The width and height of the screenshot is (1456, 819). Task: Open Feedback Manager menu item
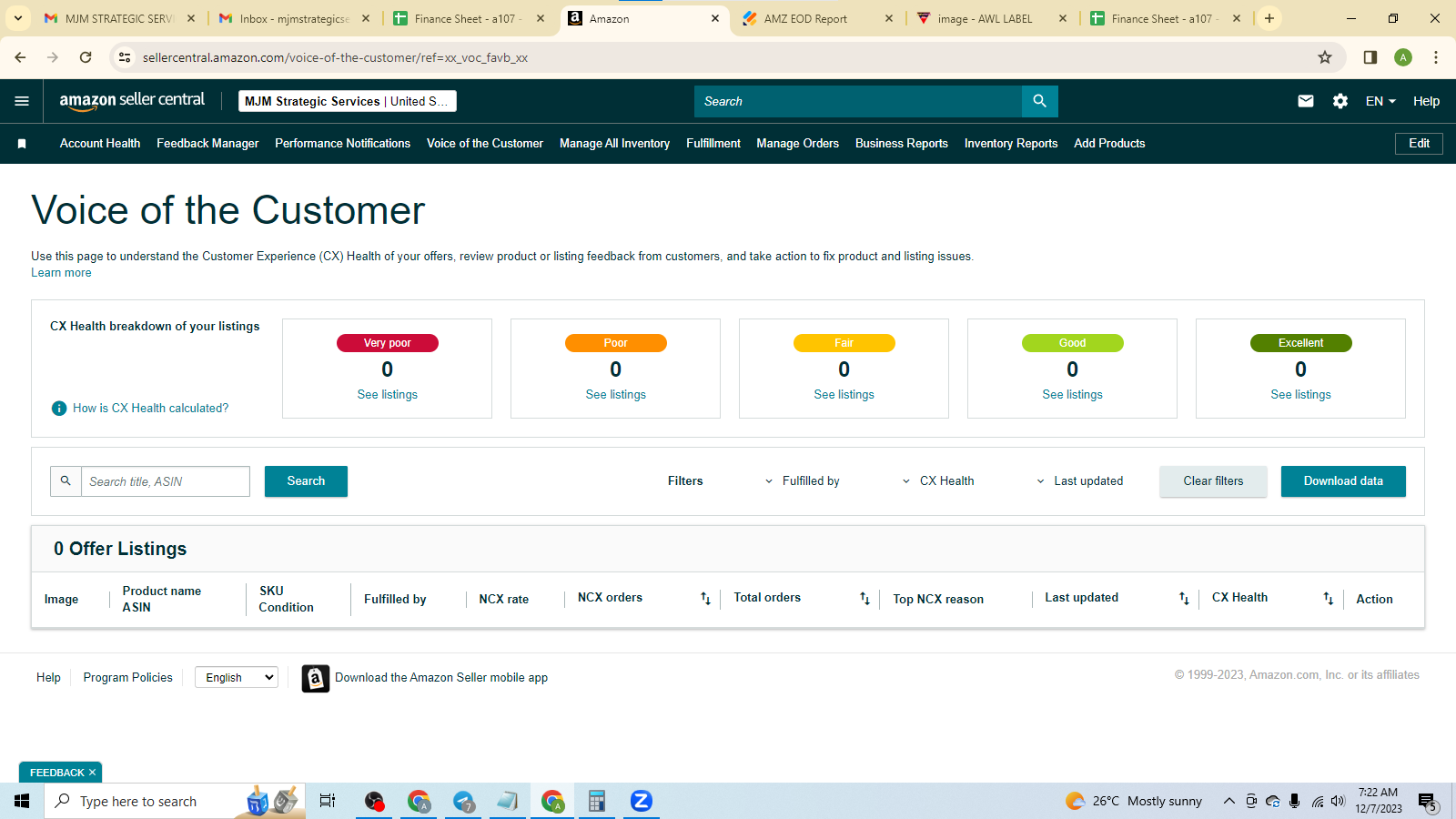(207, 144)
